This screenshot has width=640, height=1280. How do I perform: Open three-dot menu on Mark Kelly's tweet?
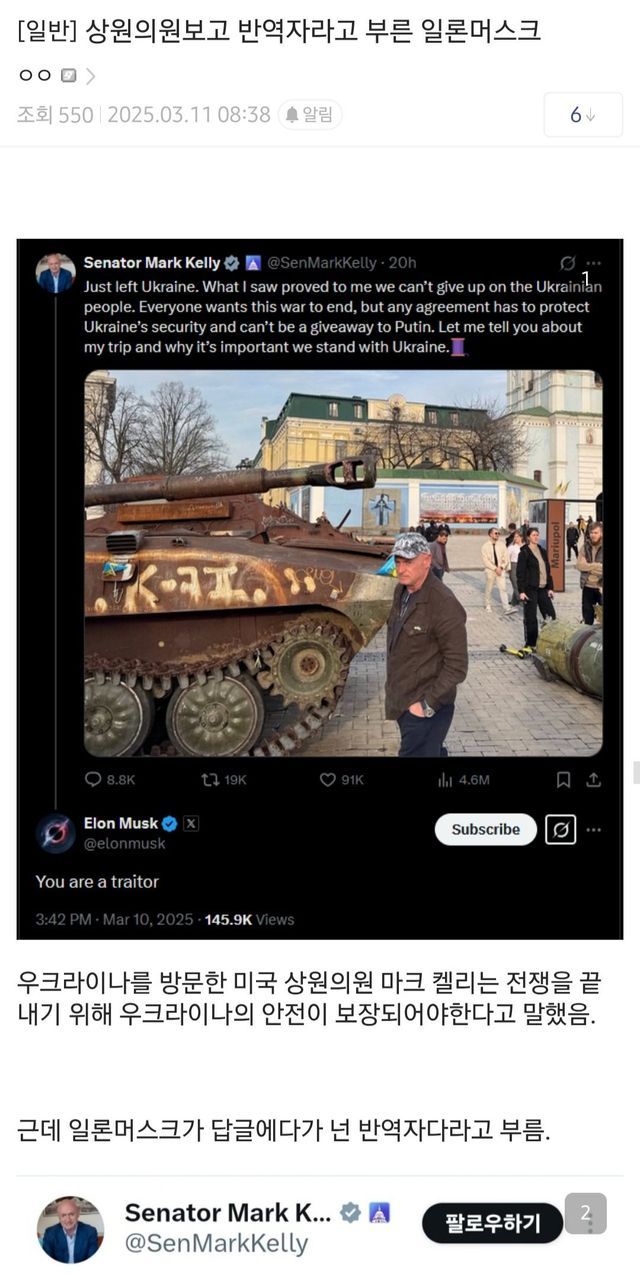tap(595, 263)
